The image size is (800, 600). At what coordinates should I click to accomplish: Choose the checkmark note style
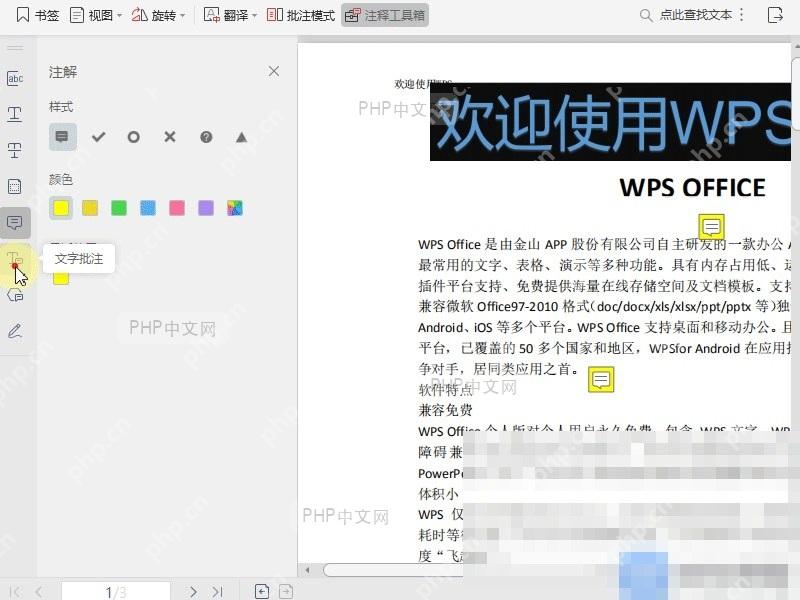pos(98,137)
